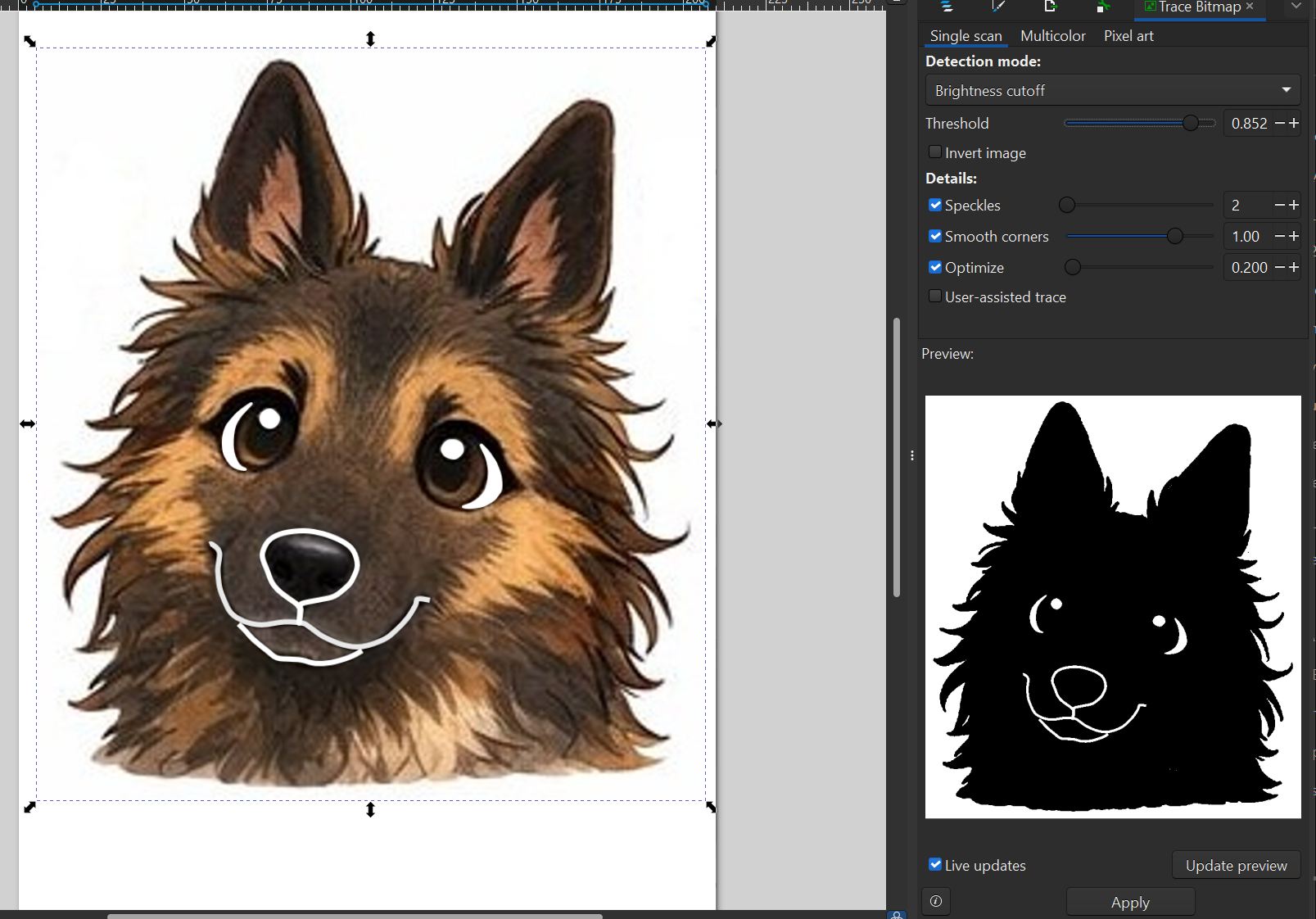Disable the Speckles checkbox
The width and height of the screenshot is (1316, 919).
pos(935,205)
